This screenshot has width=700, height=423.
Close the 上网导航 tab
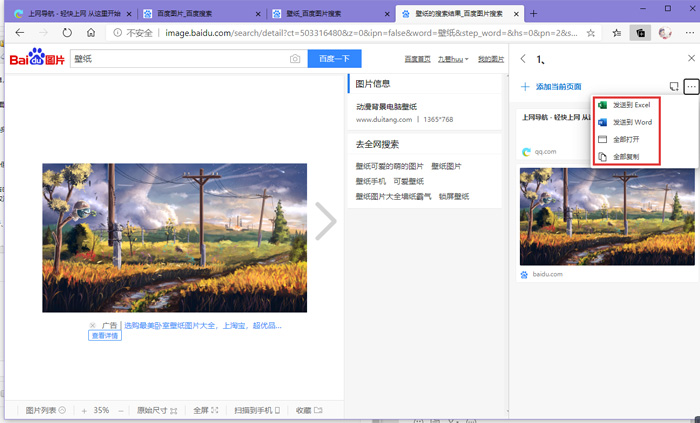[x=129, y=14]
